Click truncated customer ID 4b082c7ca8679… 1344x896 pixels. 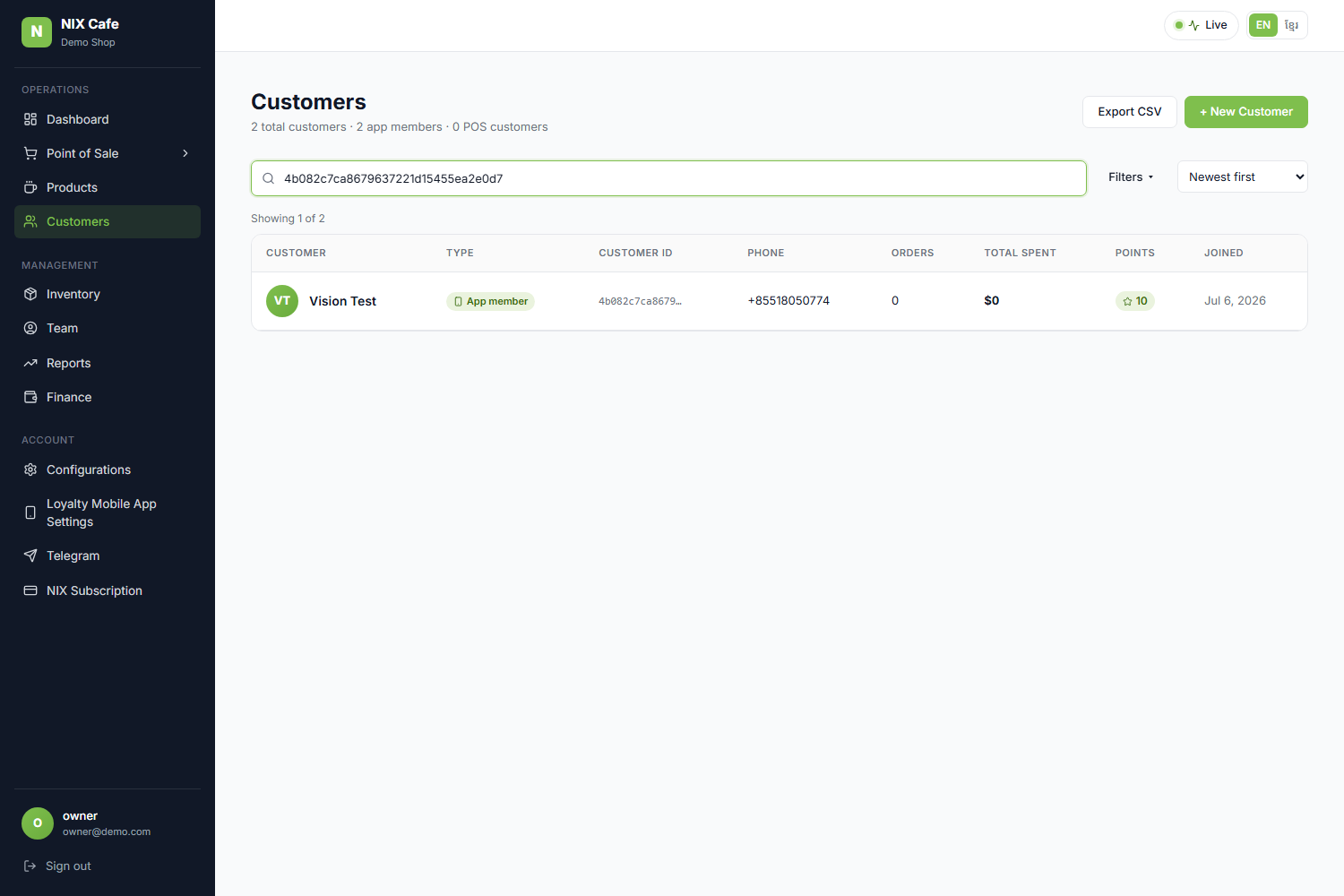pyautogui.click(x=640, y=301)
